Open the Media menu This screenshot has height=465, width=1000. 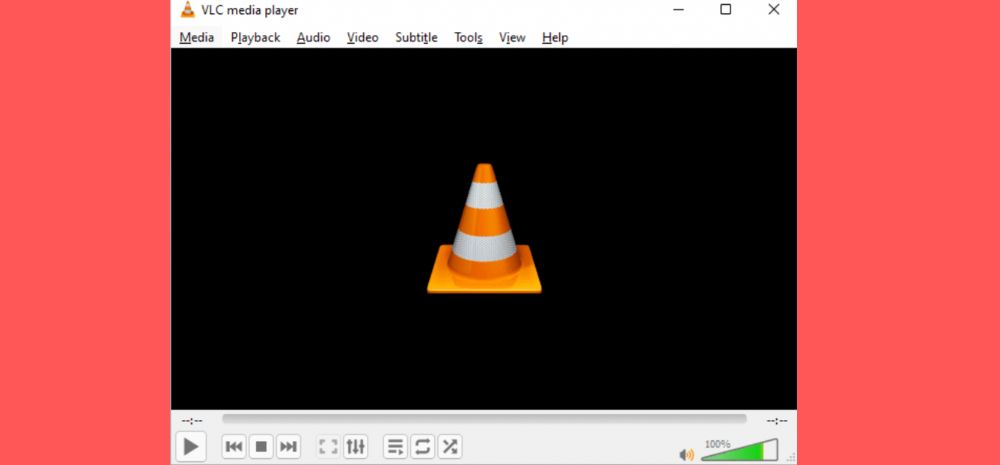pos(197,38)
